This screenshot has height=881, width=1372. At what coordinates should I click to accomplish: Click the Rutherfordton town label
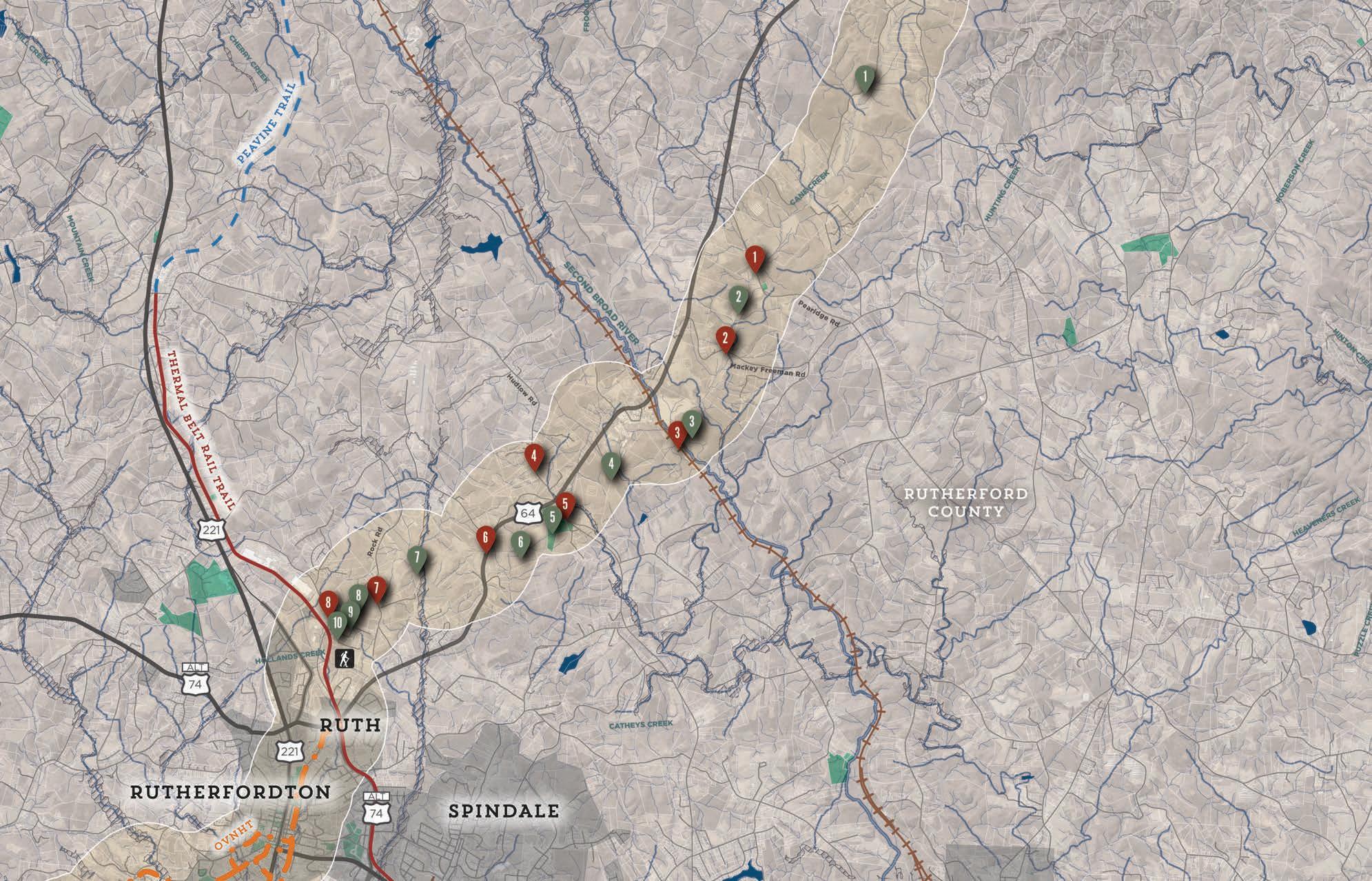231,791
